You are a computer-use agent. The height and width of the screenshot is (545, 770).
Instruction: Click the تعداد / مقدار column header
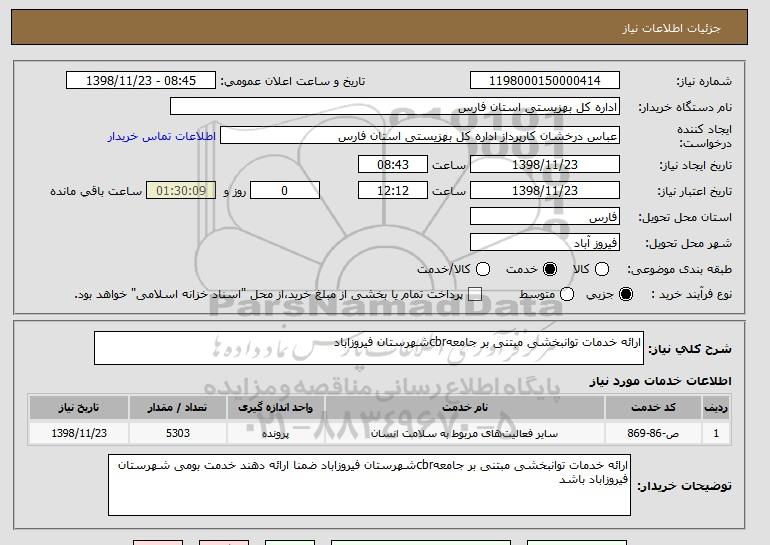point(177,408)
